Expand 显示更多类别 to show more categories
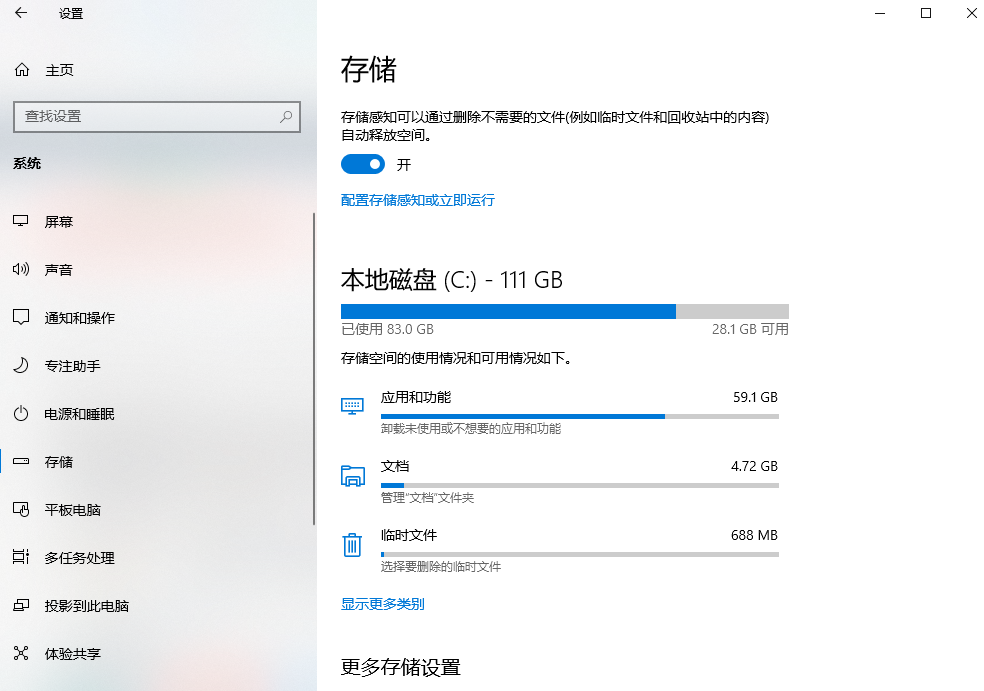This screenshot has width=984, height=691. (x=381, y=604)
